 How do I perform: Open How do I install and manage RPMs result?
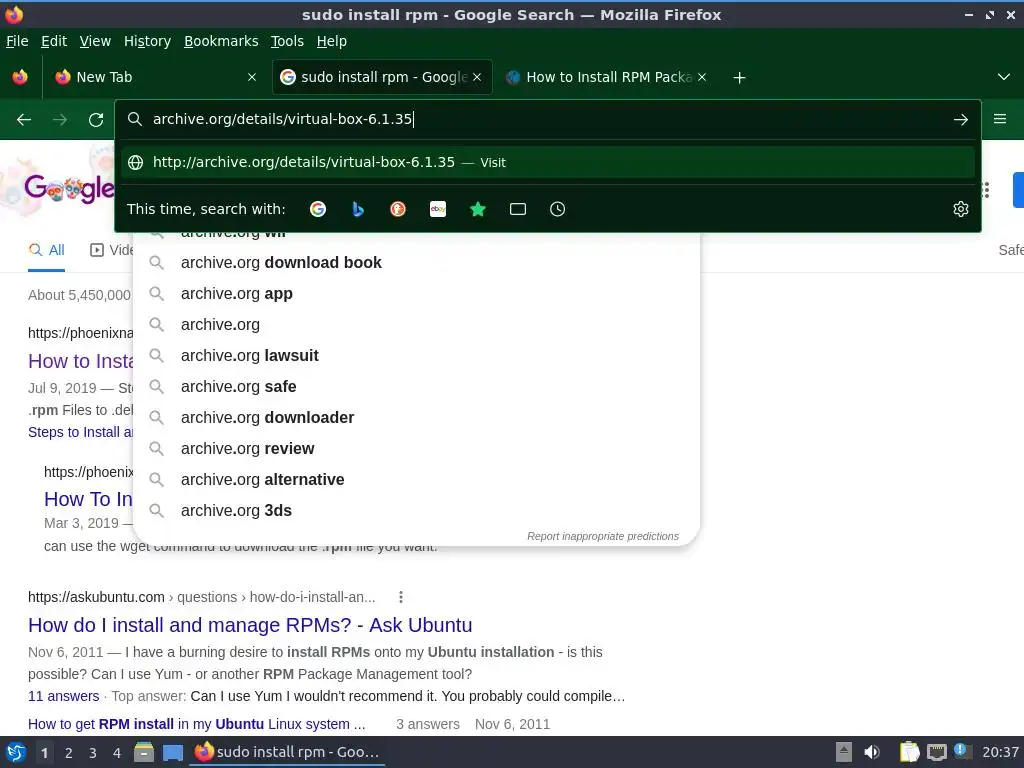pos(249,625)
